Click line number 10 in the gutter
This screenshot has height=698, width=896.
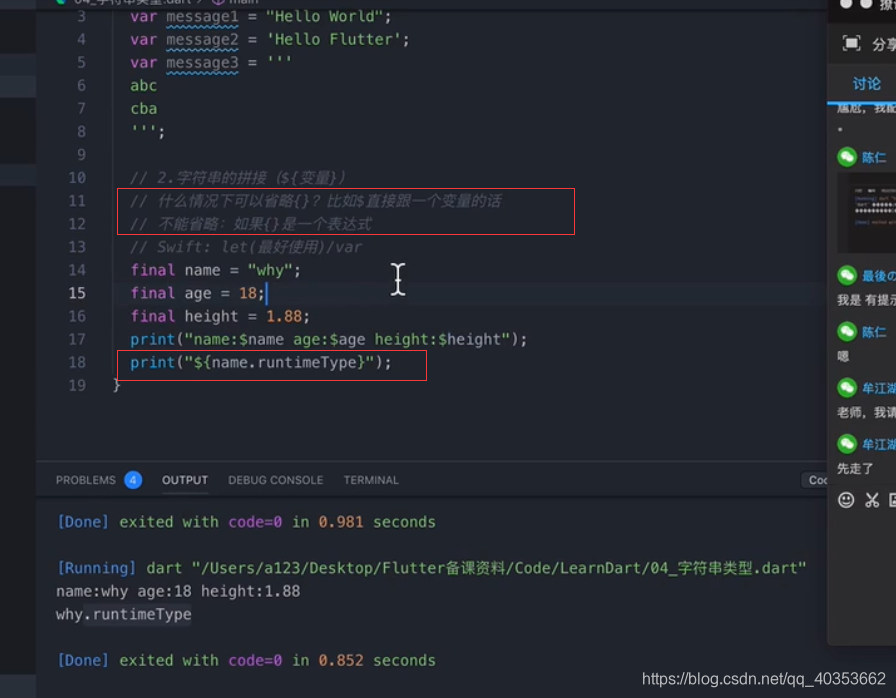[77, 178]
